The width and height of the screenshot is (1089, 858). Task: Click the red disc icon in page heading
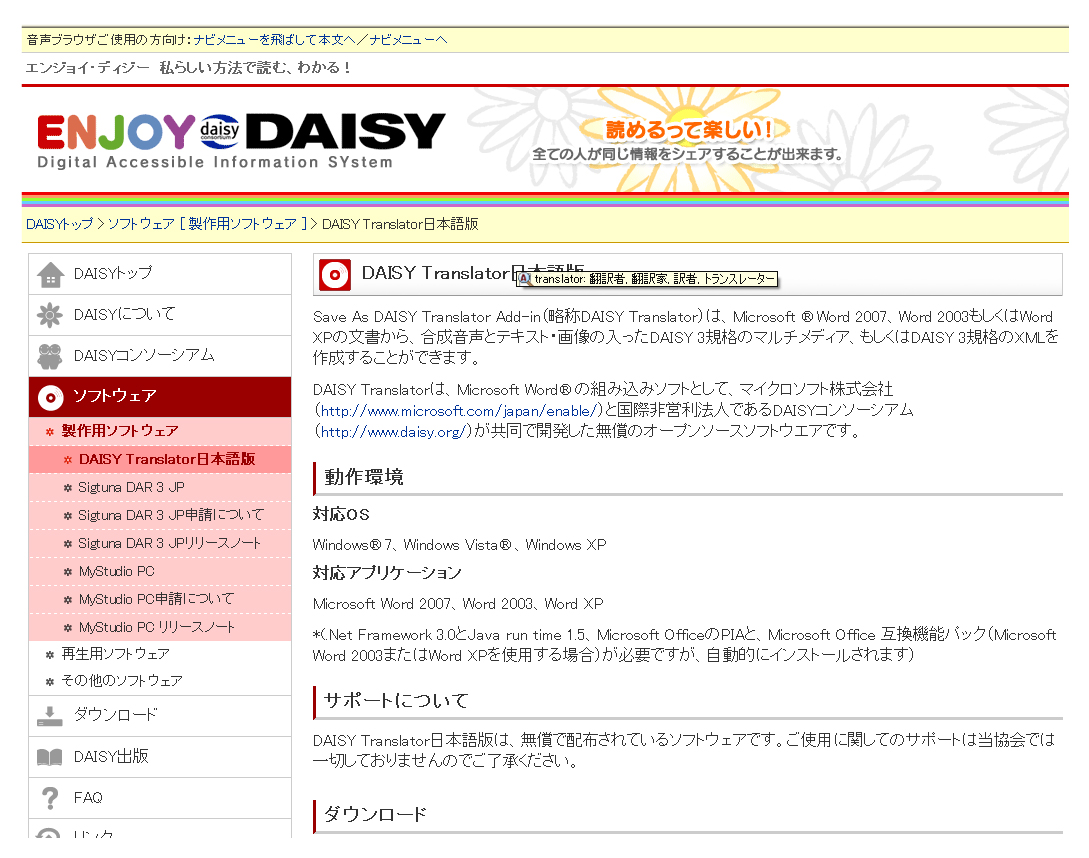[335, 274]
